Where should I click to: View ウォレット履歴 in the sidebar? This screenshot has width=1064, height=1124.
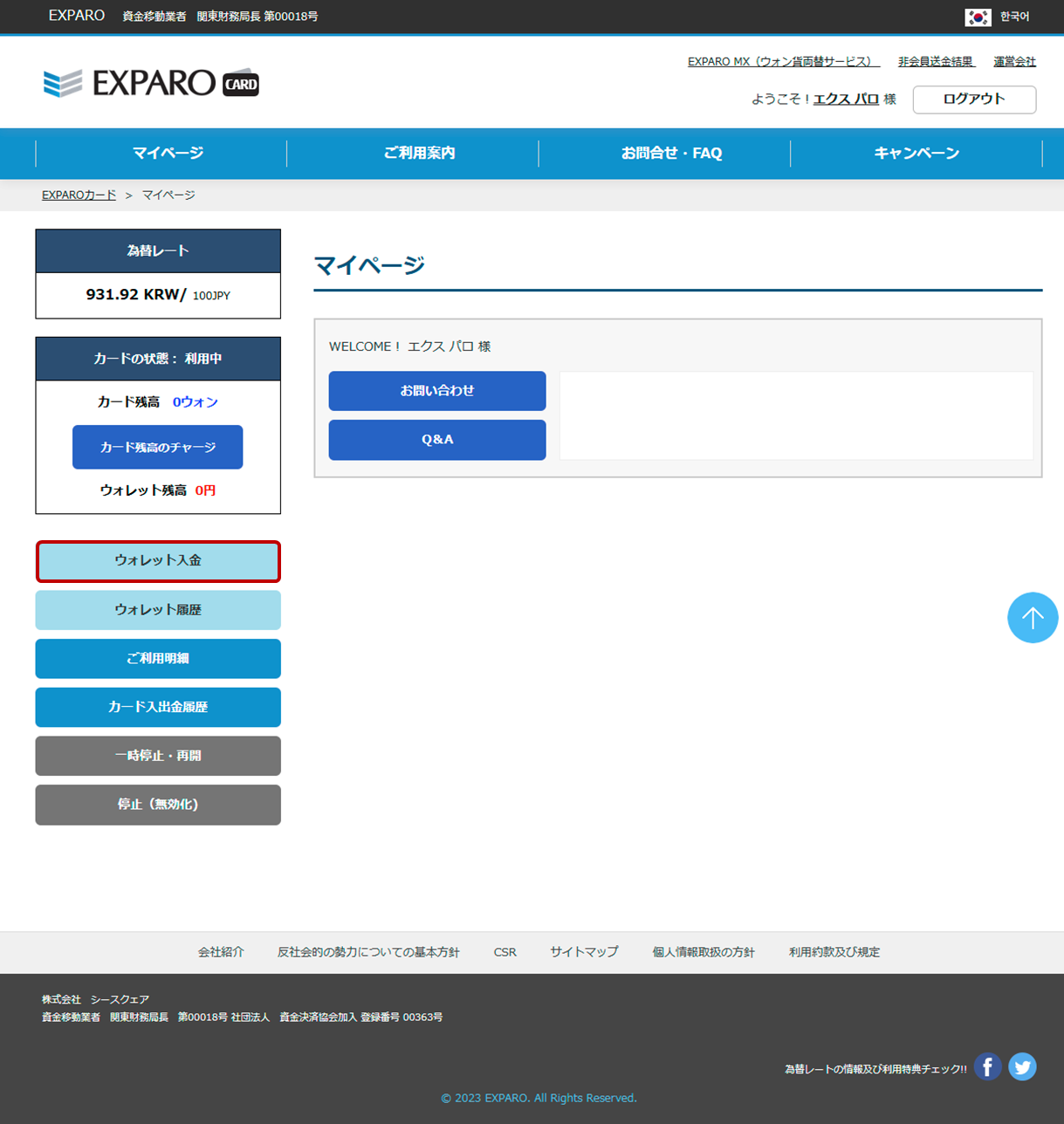(x=158, y=610)
